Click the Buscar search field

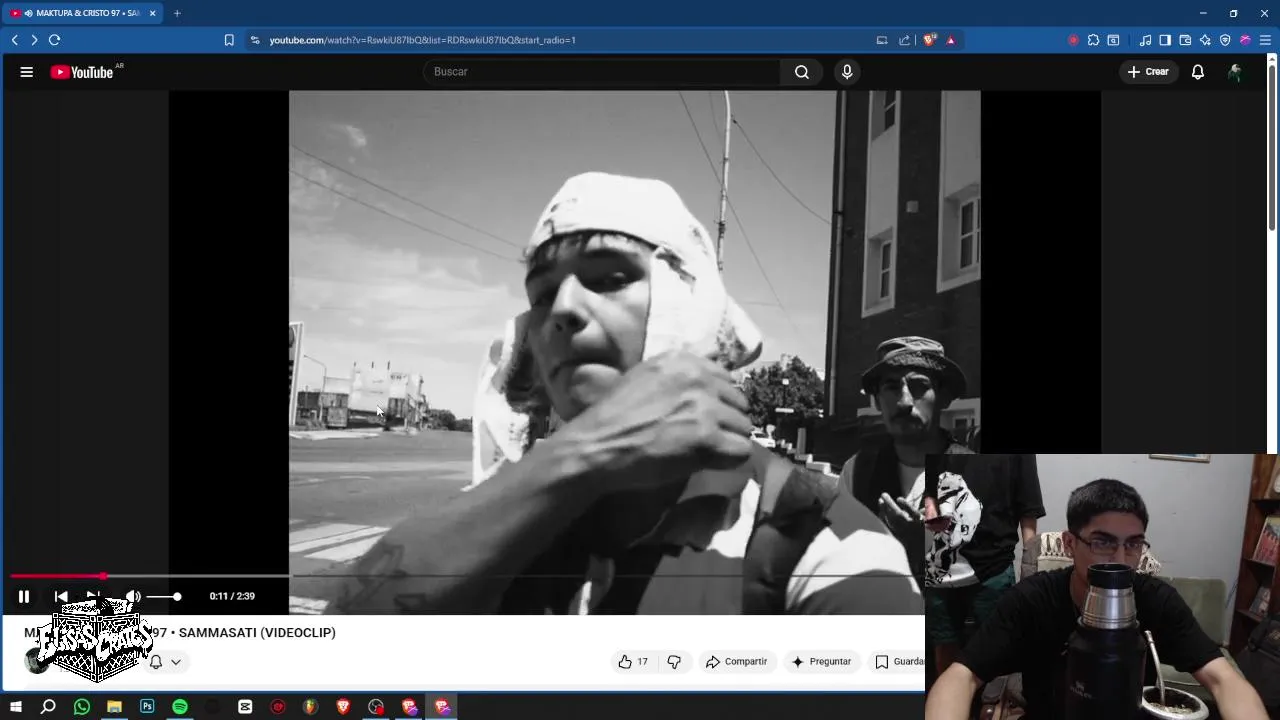click(x=601, y=72)
